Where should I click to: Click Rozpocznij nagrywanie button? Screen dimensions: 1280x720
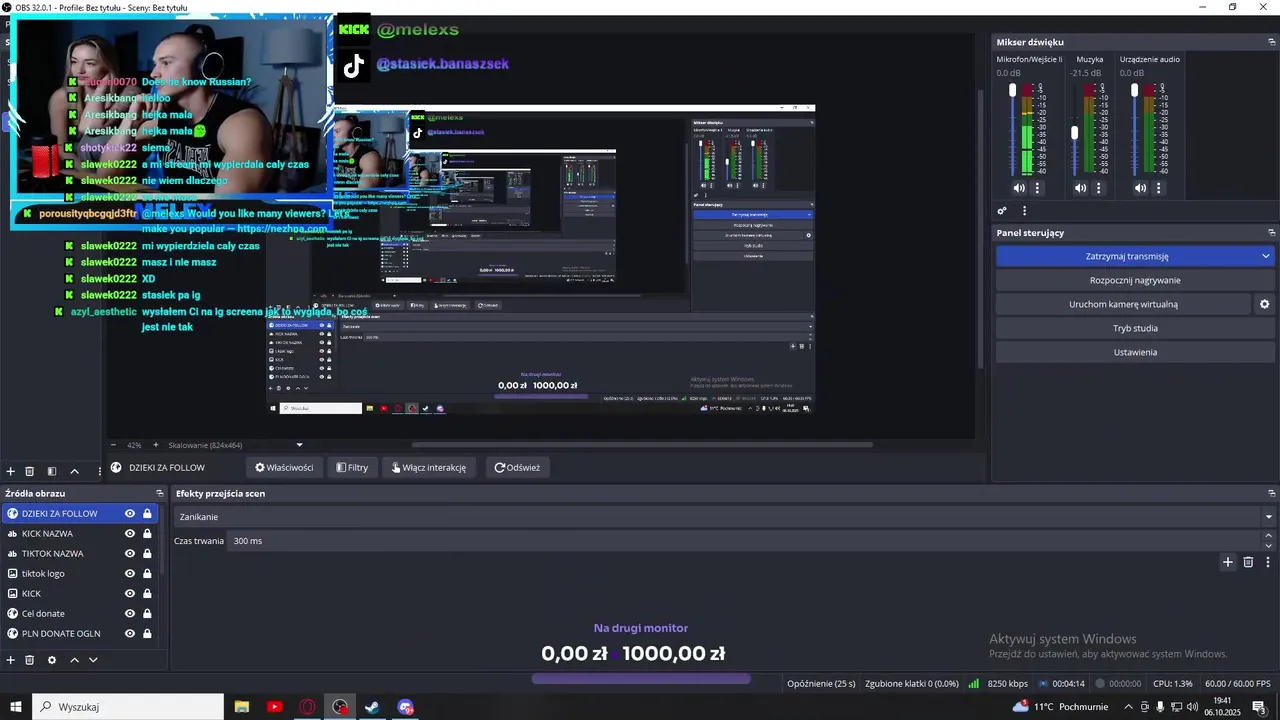[1135, 280]
